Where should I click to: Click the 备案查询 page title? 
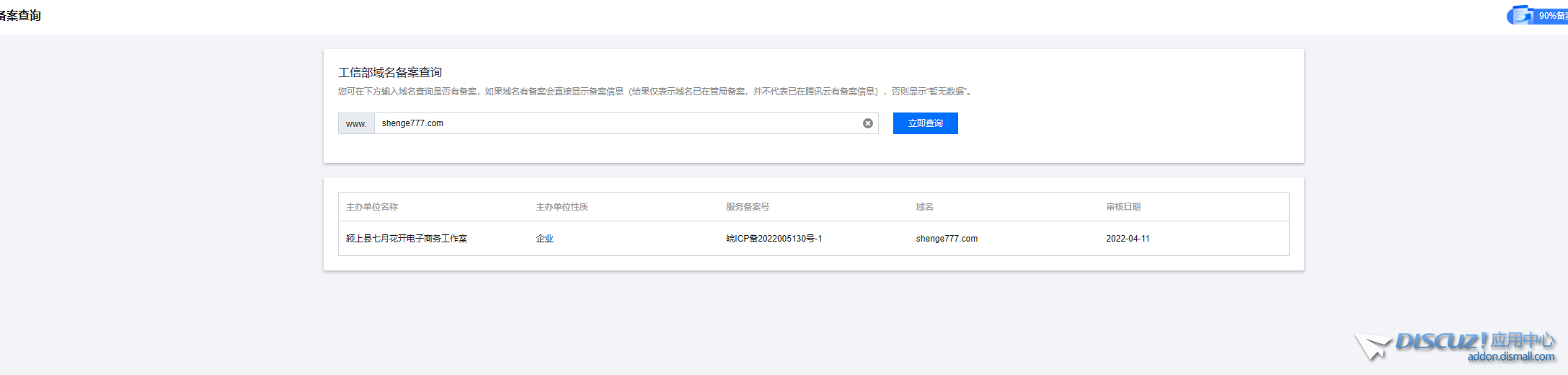pos(20,15)
